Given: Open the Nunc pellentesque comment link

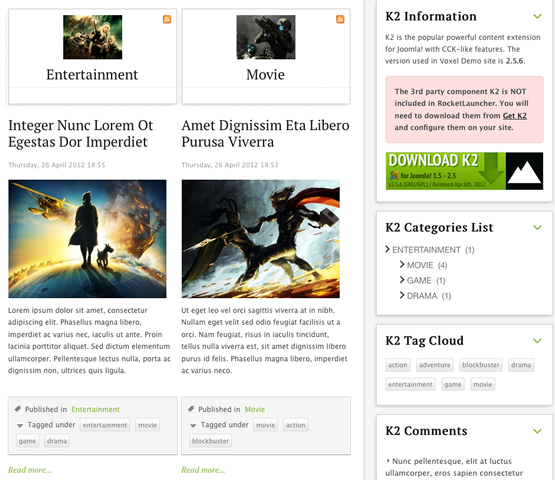Looking at the screenshot, I should click(x=454, y=467).
